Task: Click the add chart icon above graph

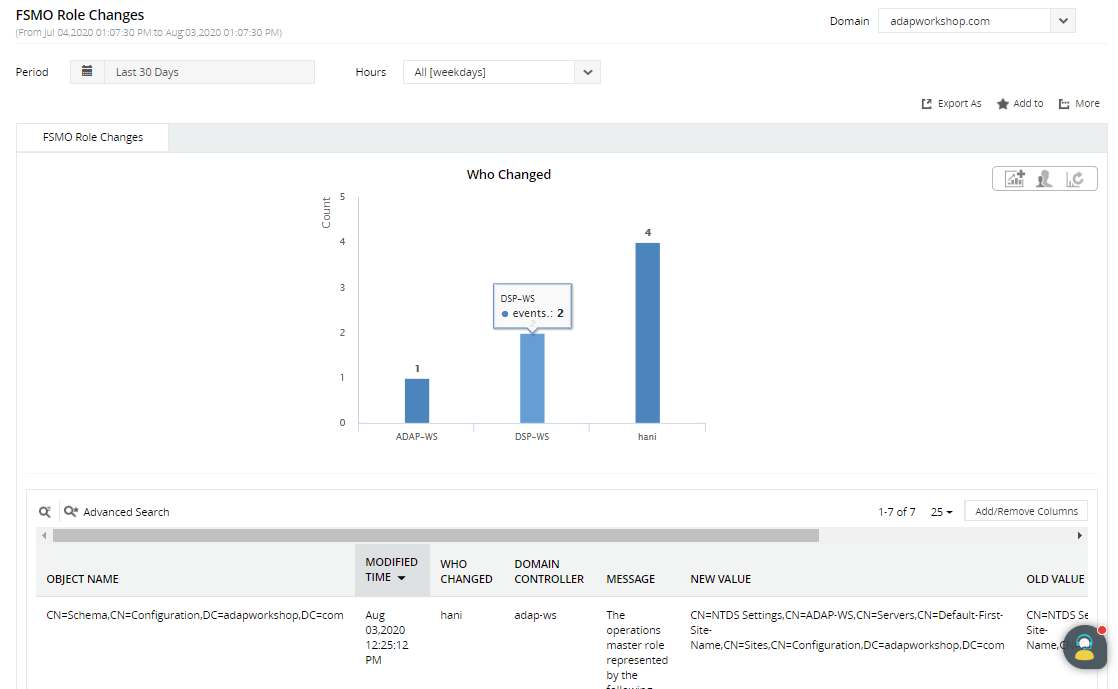Action: 1015,178
